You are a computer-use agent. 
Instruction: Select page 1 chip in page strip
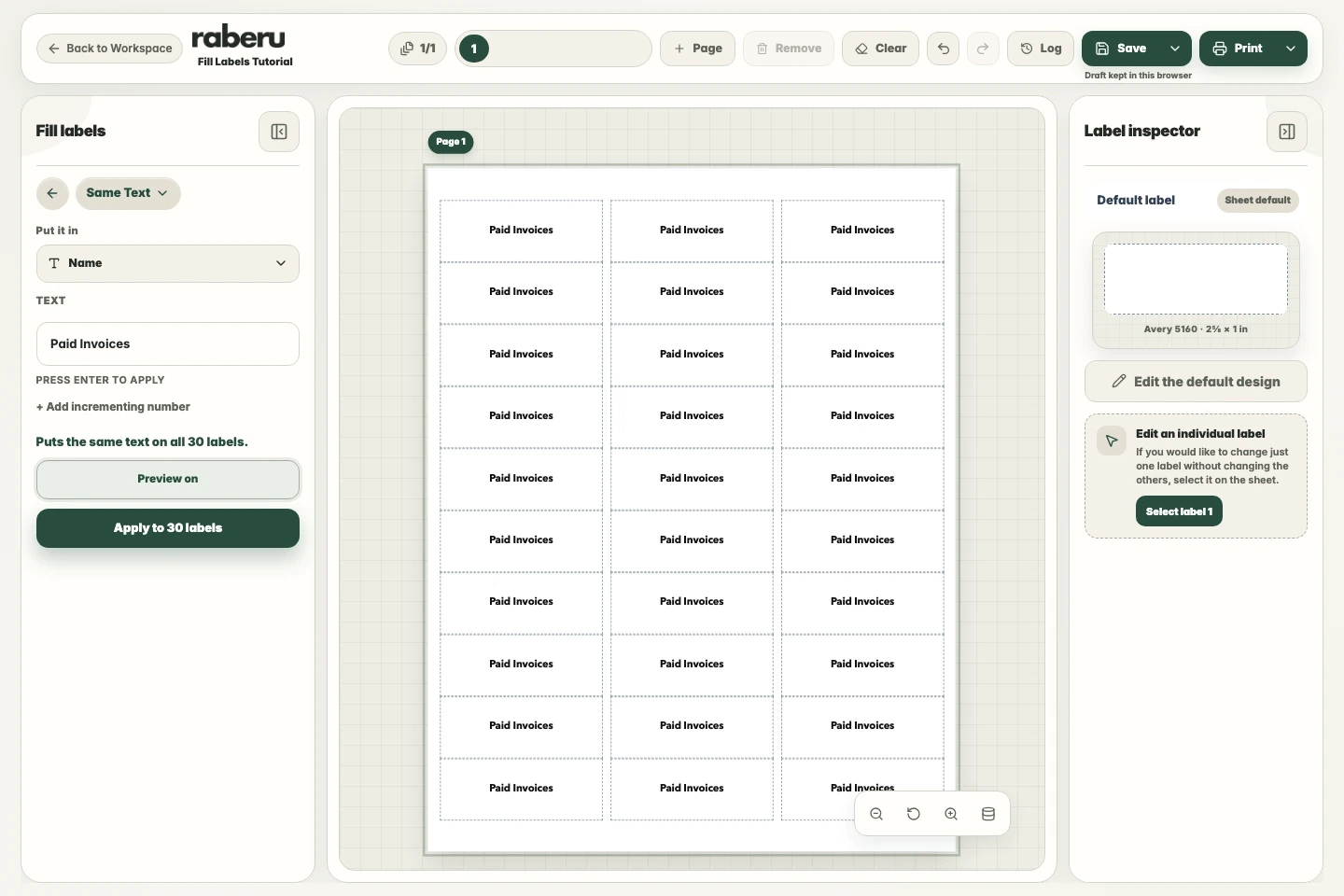point(474,49)
